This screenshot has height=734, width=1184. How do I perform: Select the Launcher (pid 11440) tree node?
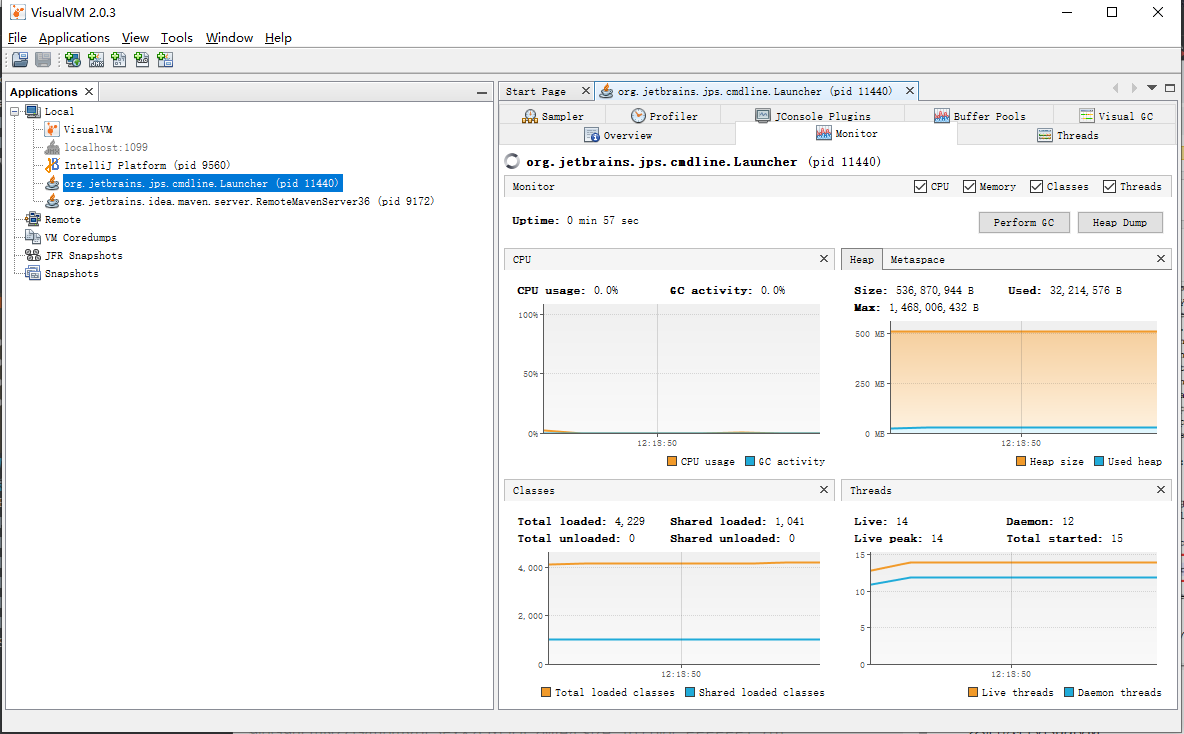[x=202, y=183]
